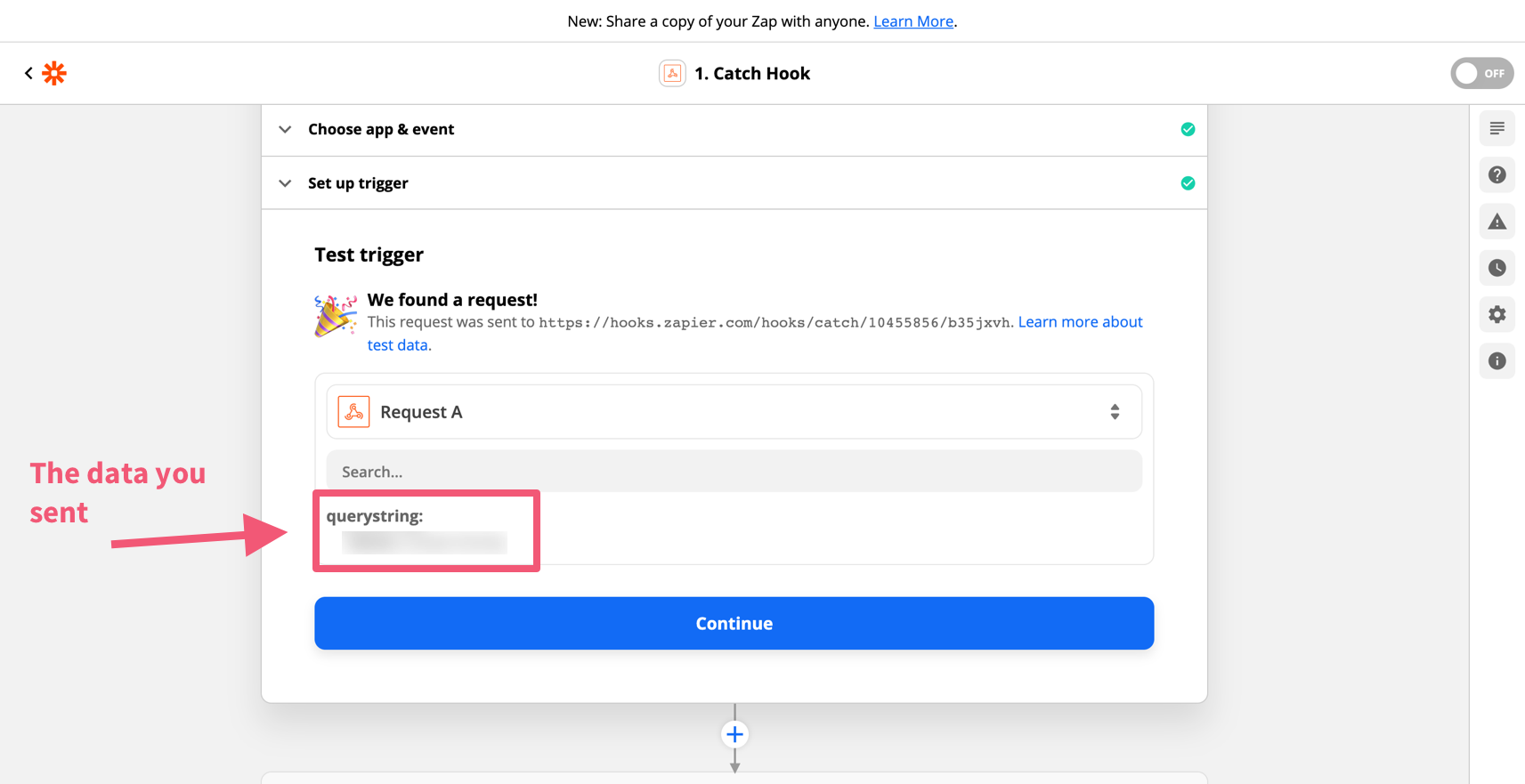Open the Zapier home logo
The image size is (1525, 784).
point(54,73)
